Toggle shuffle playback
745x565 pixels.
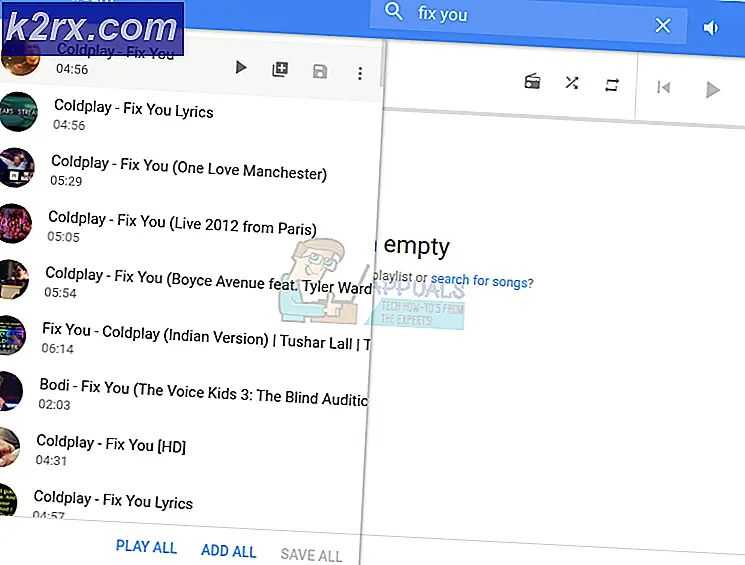[x=572, y=83]
